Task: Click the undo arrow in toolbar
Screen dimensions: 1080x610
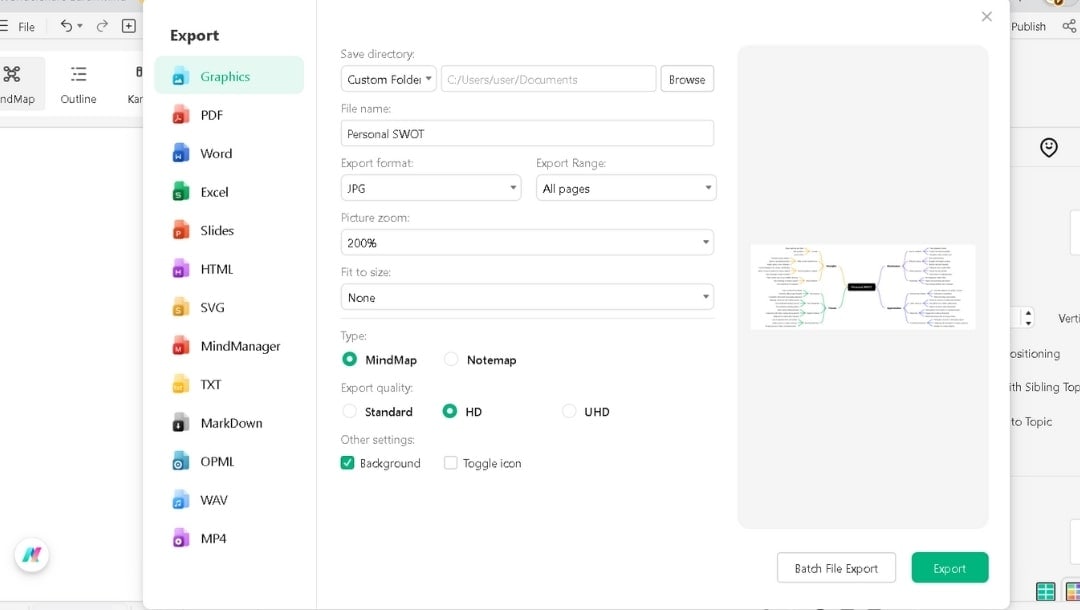Action: coord(66,26)
